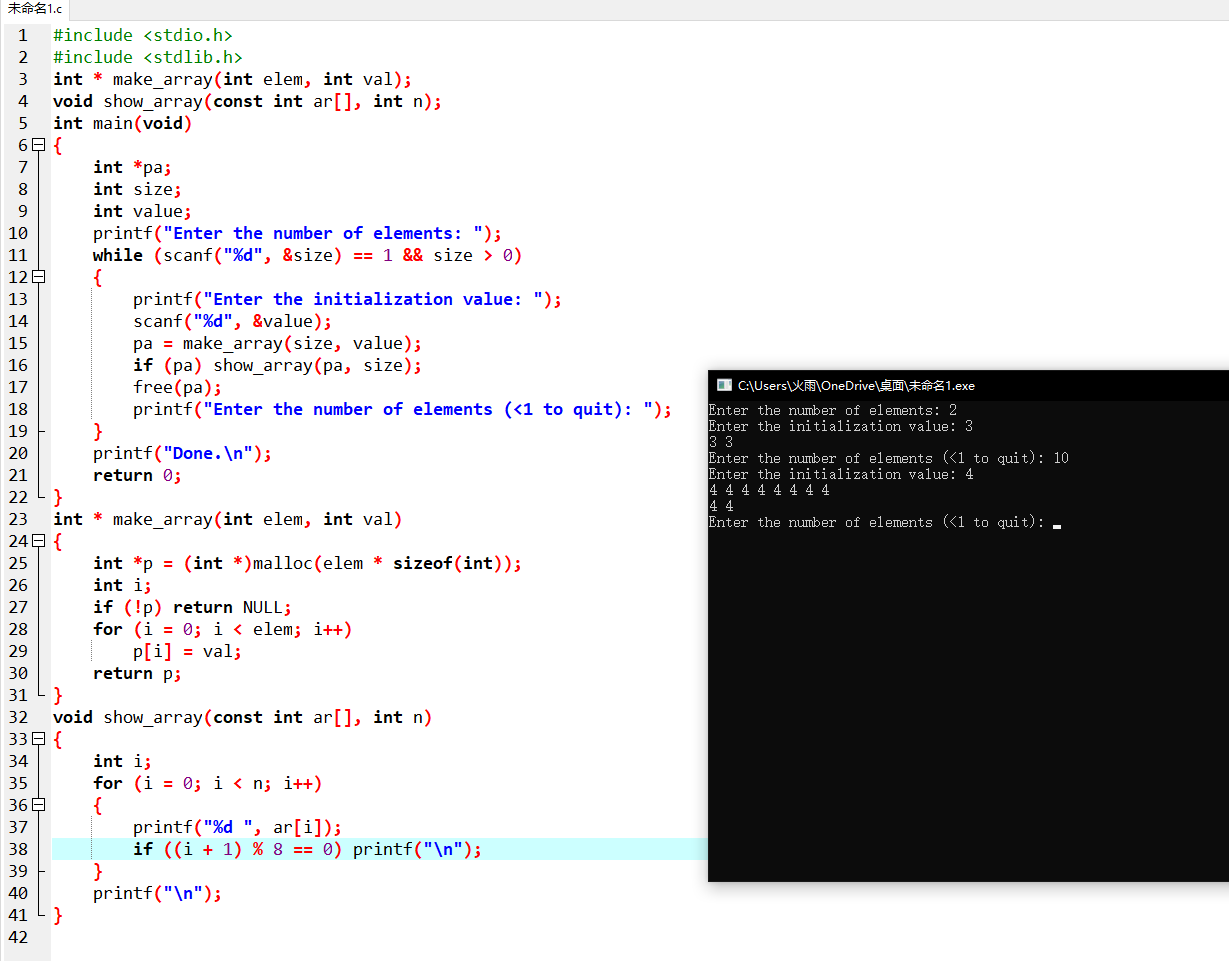Viewport: 1229px width, 961px height.
Task: Click the '(<1 to quit)' printf in code
Action: coord(403,409)
